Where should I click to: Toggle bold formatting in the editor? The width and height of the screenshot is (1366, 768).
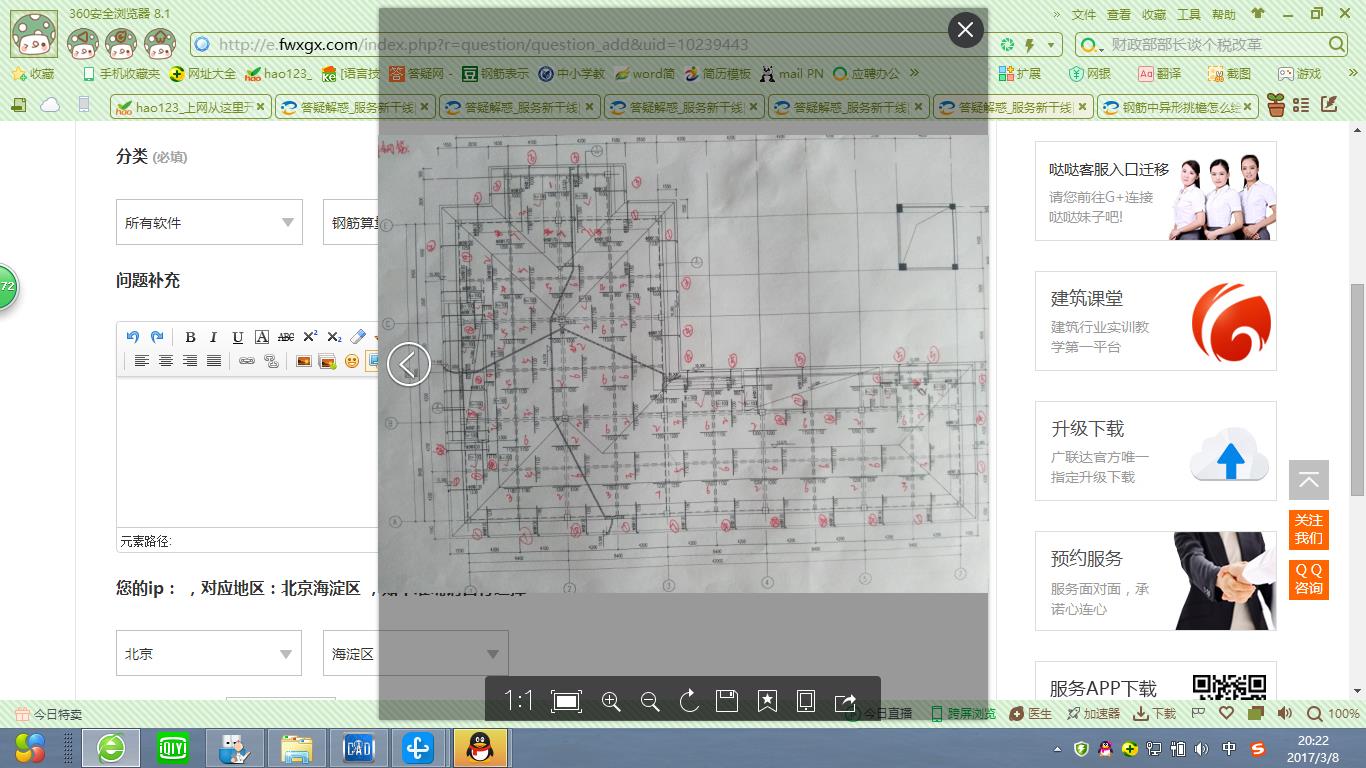(190, 337)
